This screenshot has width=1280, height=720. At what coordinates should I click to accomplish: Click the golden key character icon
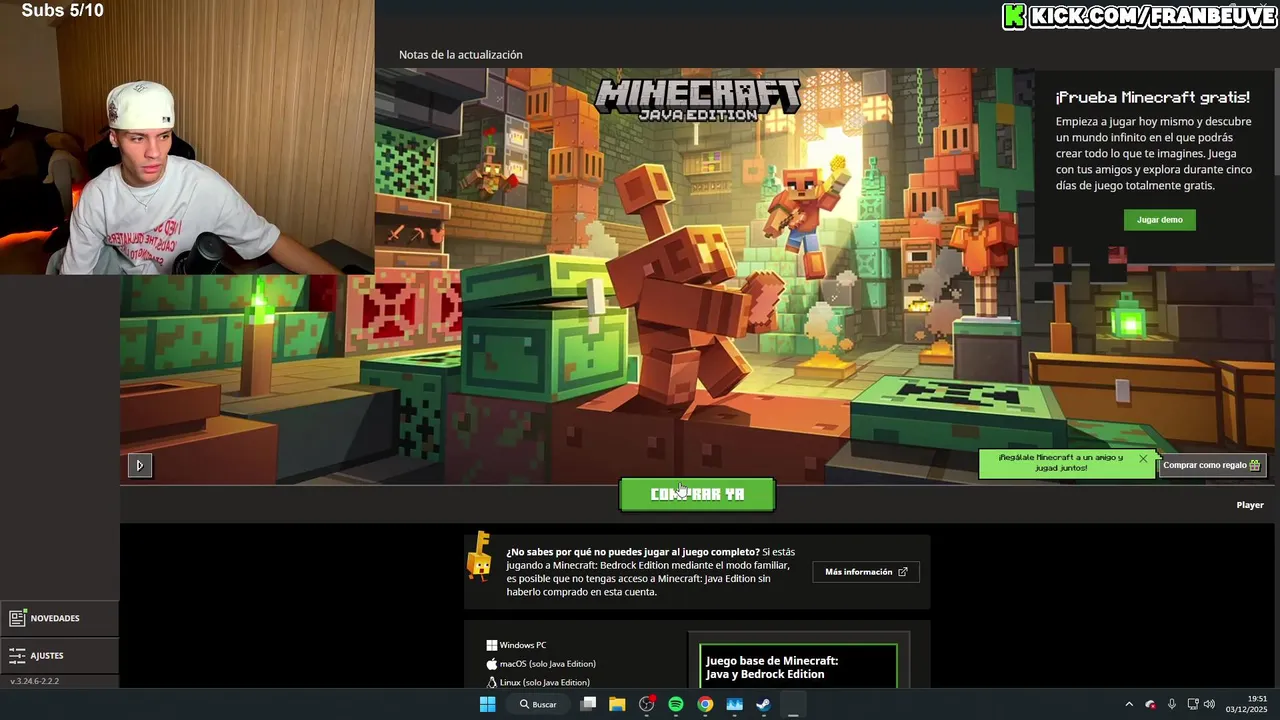tap(480, 556)
